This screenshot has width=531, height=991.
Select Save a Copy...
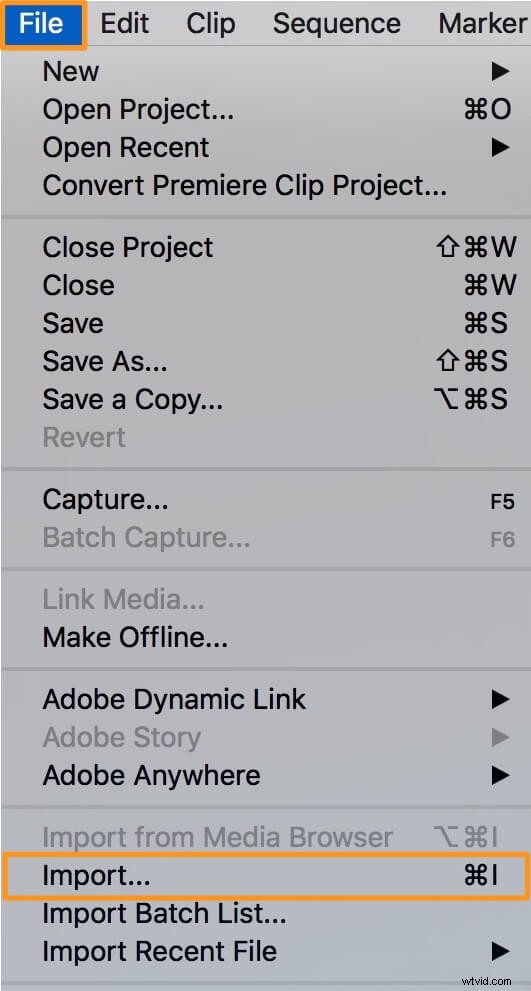[266, 399]
